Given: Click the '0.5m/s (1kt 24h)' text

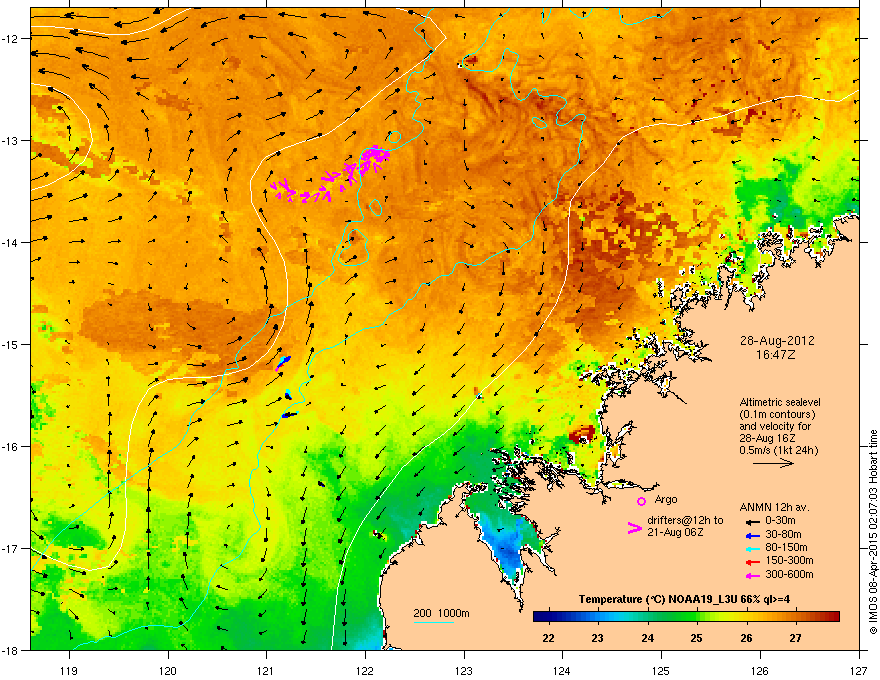Looking at the screenshot, I should pyautogui.click(x=778, y=450).
